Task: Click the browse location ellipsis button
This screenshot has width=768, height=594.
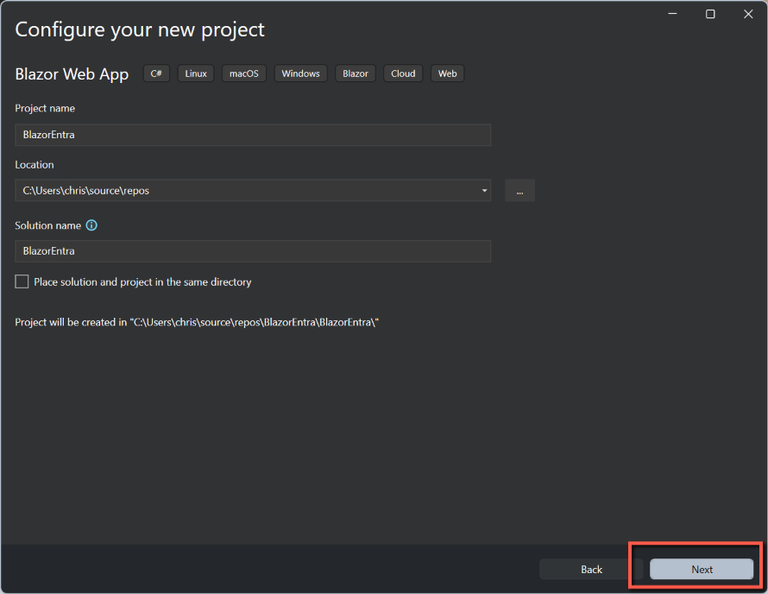Action: pyautogui.click(x=519, y=190)
